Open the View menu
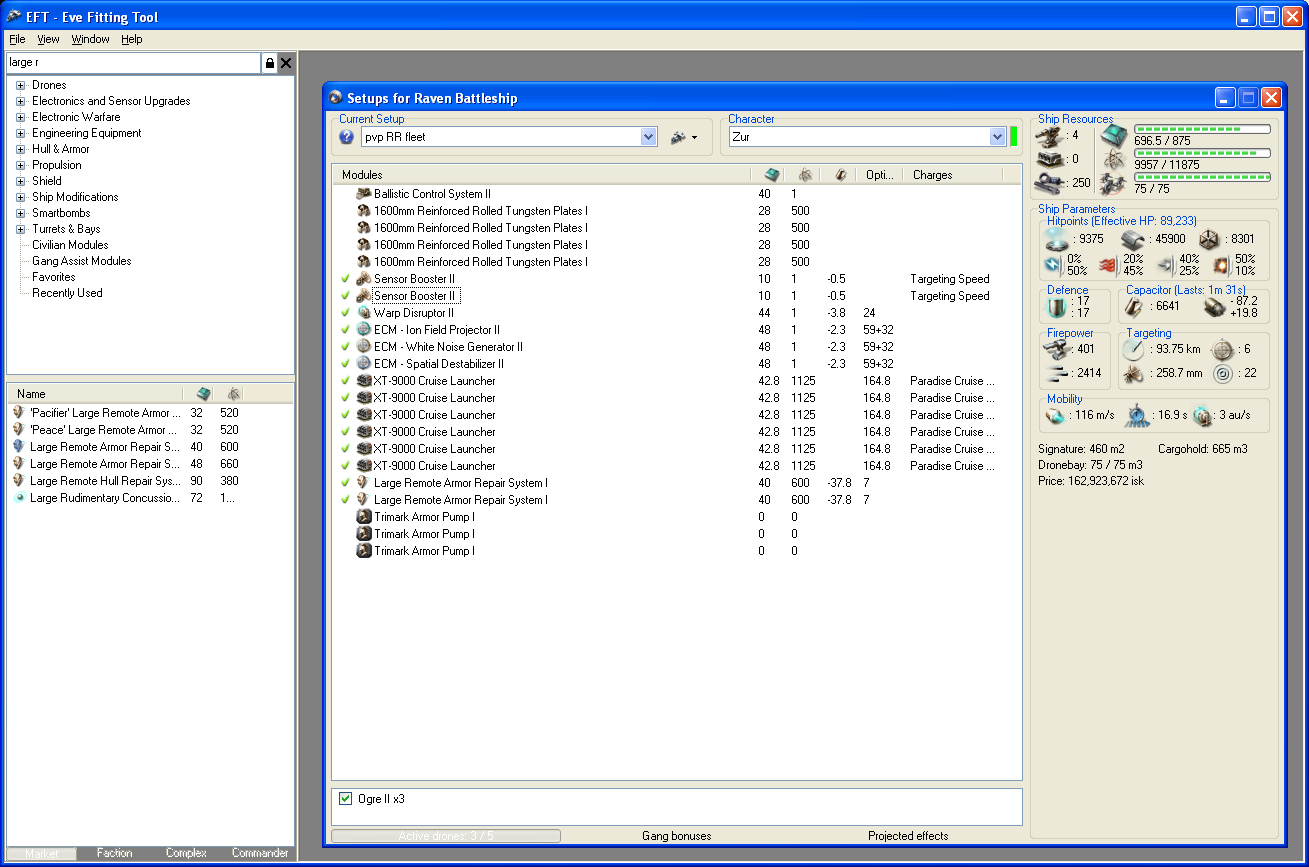Screen dimensions: 1309x867 click(x=48, y=39)
